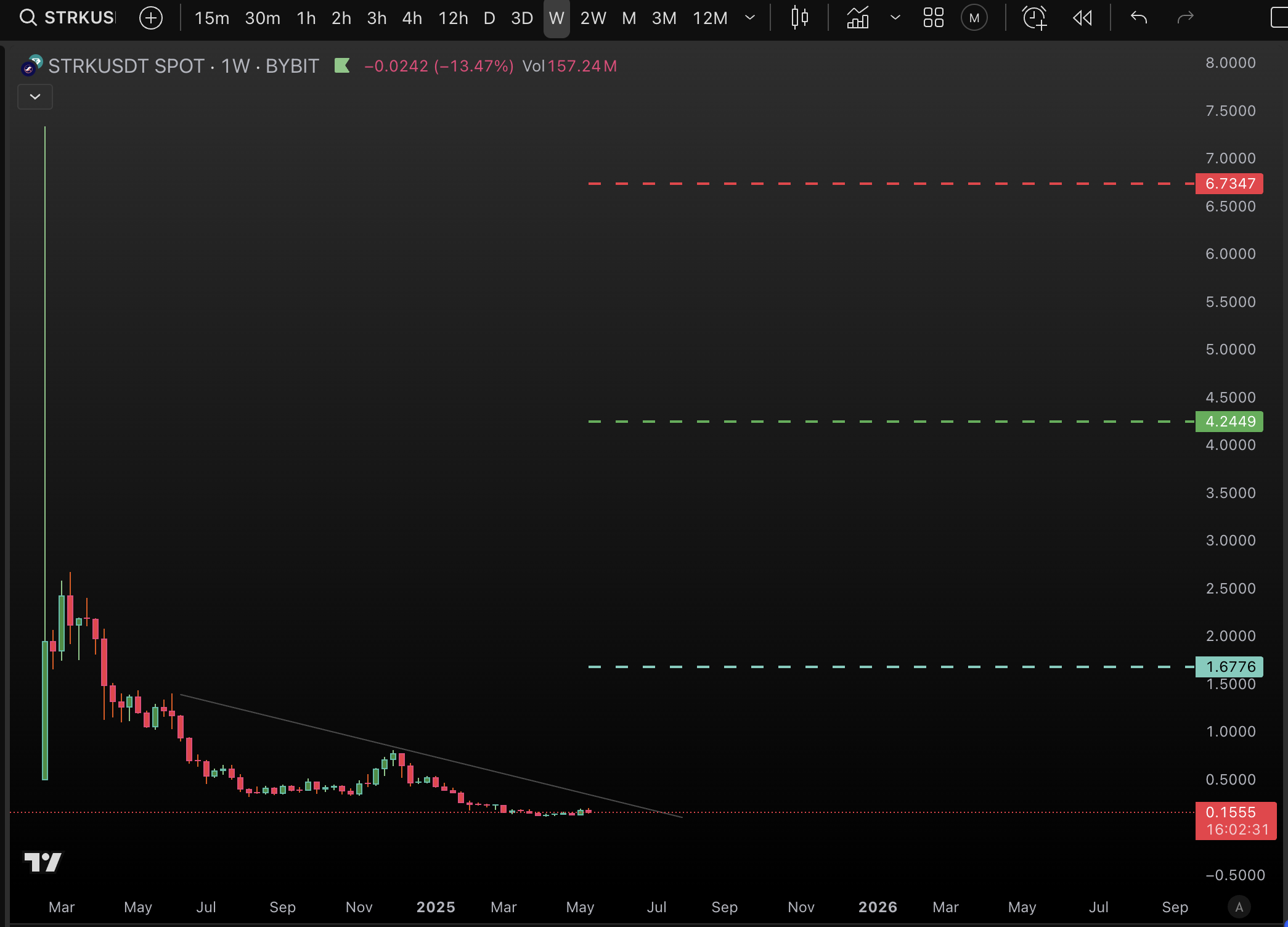Image resolution: width=1288 pixels, height=927 pixels.
Task: Click the active W weekly interval
Action: click(556, 18)
